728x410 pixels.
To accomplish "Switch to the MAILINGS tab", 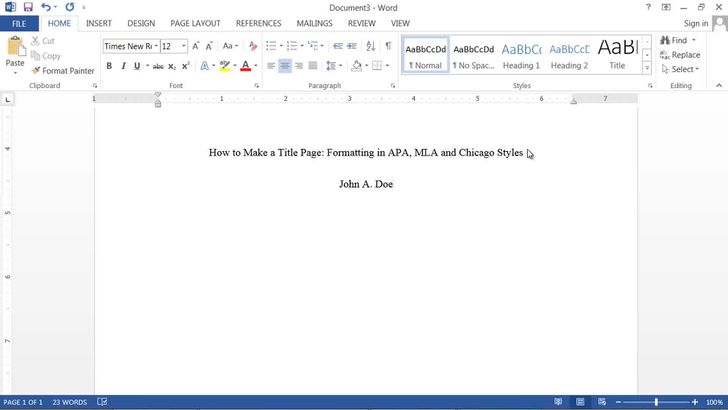I will 314,23.
